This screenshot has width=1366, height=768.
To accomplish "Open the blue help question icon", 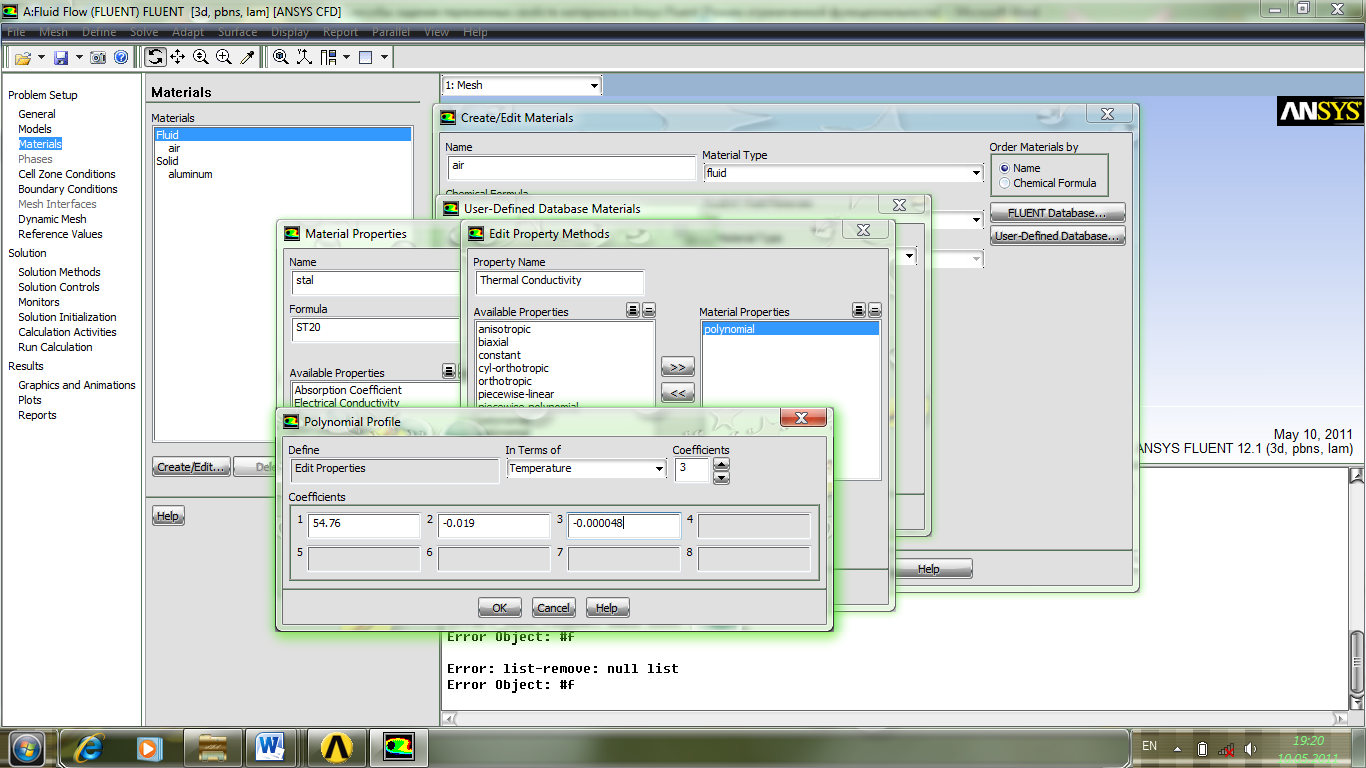I will click(121, 58).
